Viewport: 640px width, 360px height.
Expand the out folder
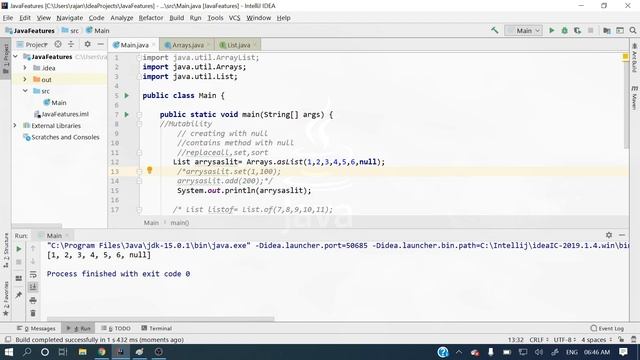click(25, 79)
